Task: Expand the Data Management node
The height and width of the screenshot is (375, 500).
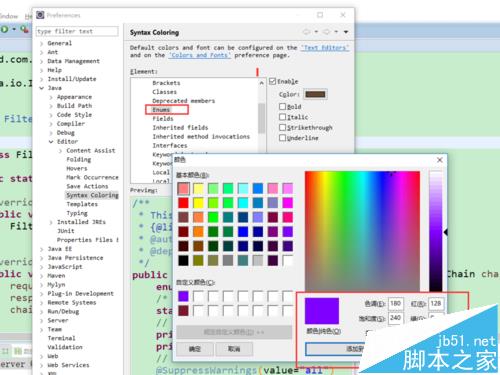Action: (42, 61)
